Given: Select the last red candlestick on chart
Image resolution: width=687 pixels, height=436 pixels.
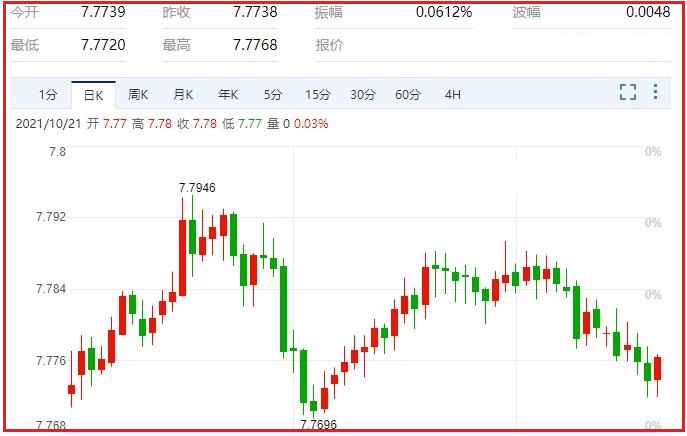Looking at the screenshot, I should pos(658,368).
